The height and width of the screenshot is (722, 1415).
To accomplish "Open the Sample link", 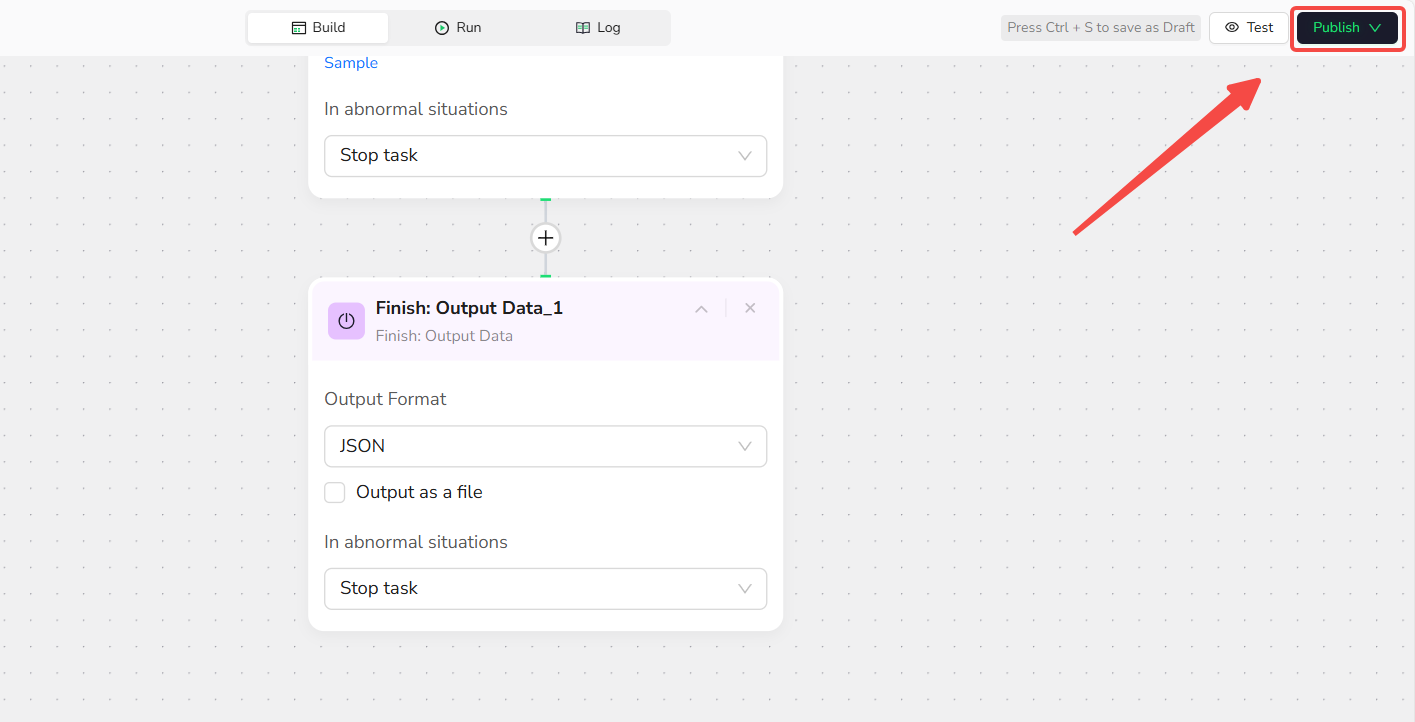I will 351,63.
